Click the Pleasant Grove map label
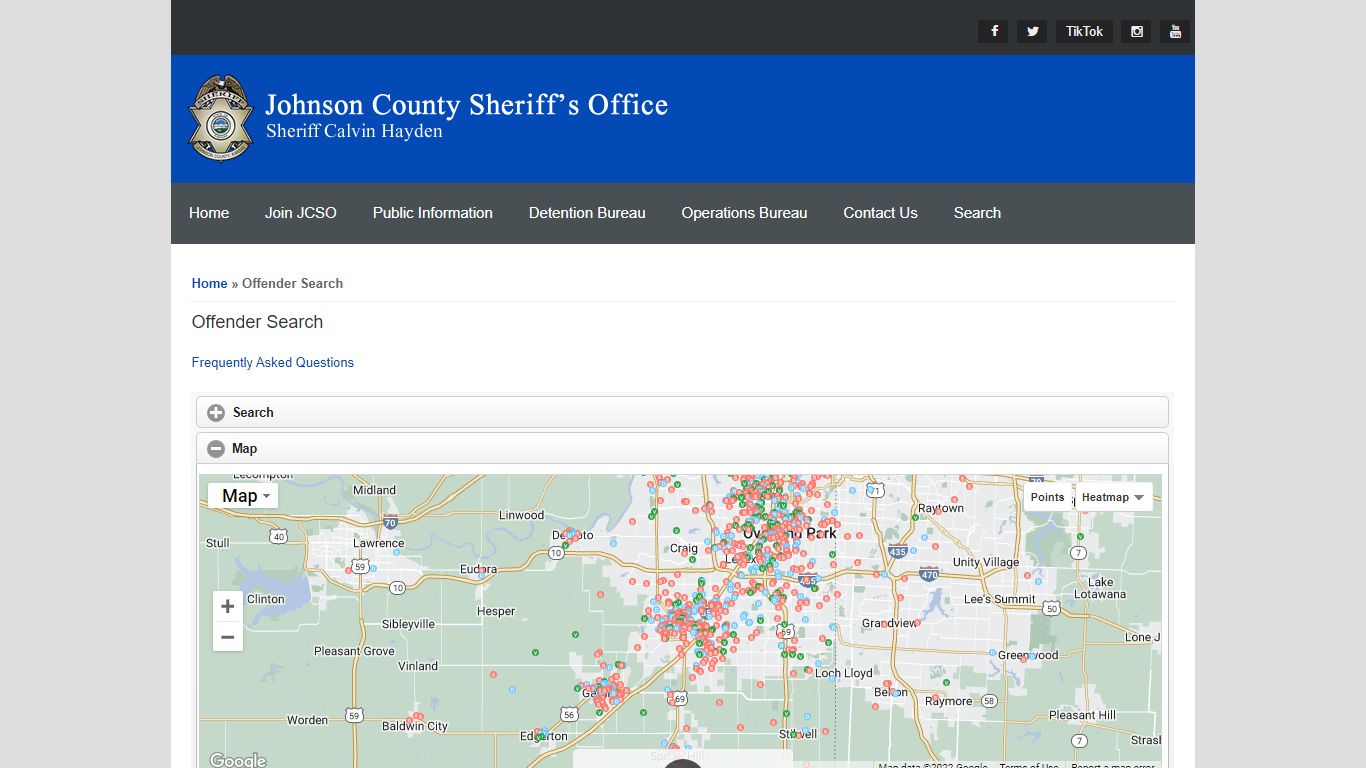Screen dimensions: 1366x768 click(354, 651)
